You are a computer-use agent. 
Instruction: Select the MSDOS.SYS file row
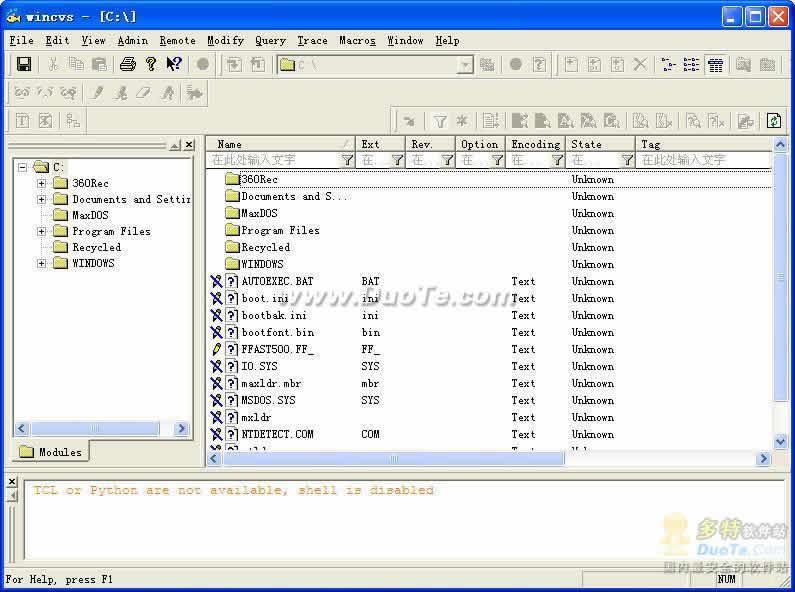[x=489, y=400]
